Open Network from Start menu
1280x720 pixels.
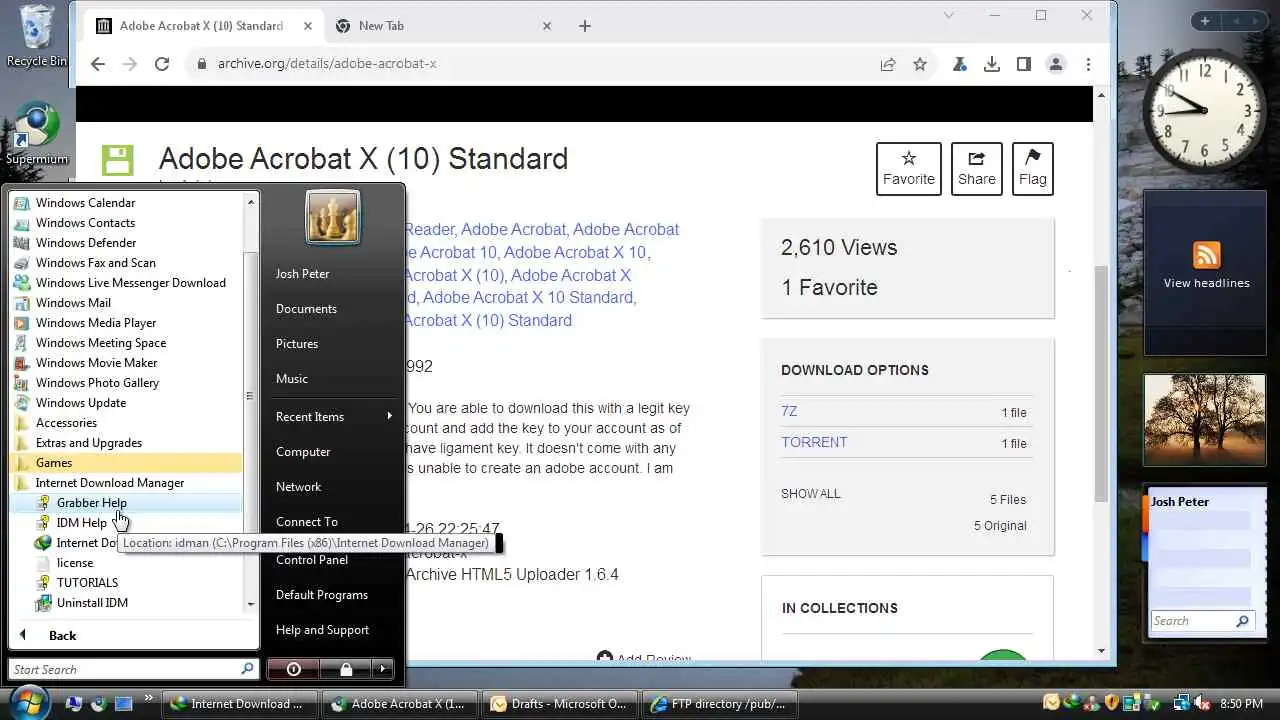coord(298,487)
